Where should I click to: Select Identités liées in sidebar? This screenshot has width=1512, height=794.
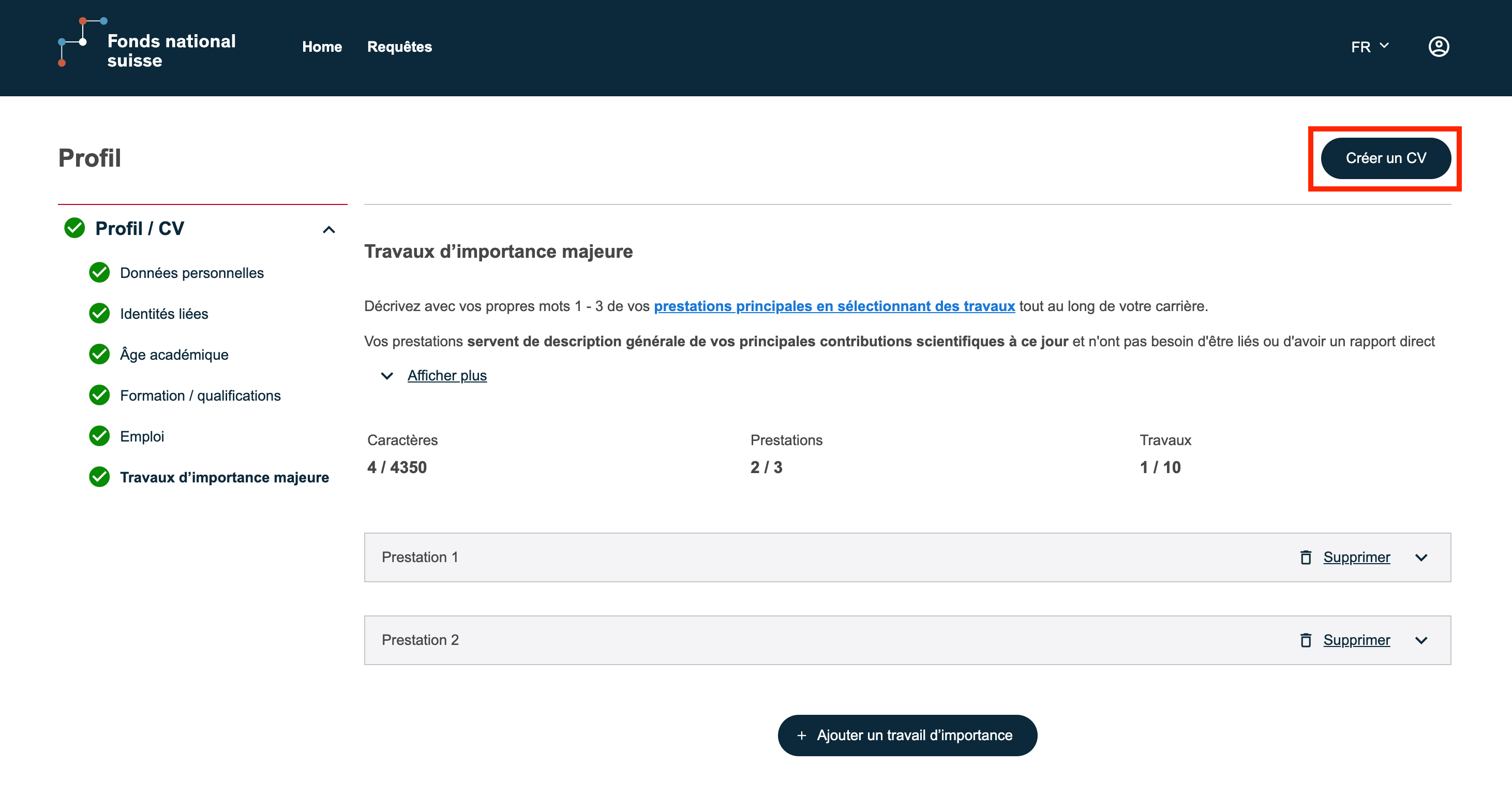tap(164, 314)
